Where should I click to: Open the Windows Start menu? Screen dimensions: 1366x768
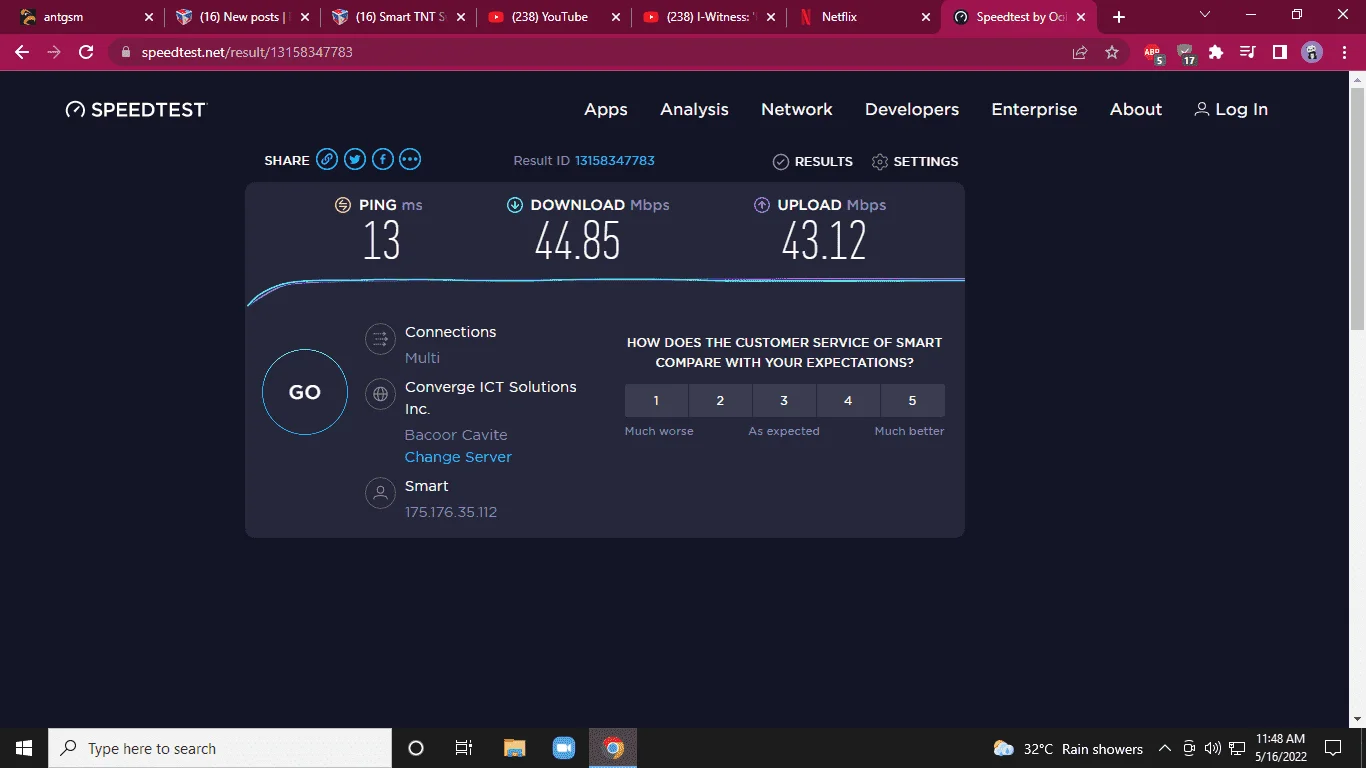pos(24,748)
